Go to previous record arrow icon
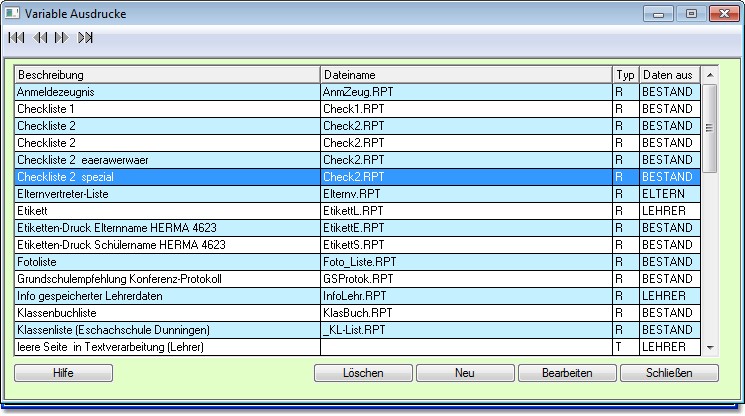Screen dimensions: 745x416 point(40,38)
